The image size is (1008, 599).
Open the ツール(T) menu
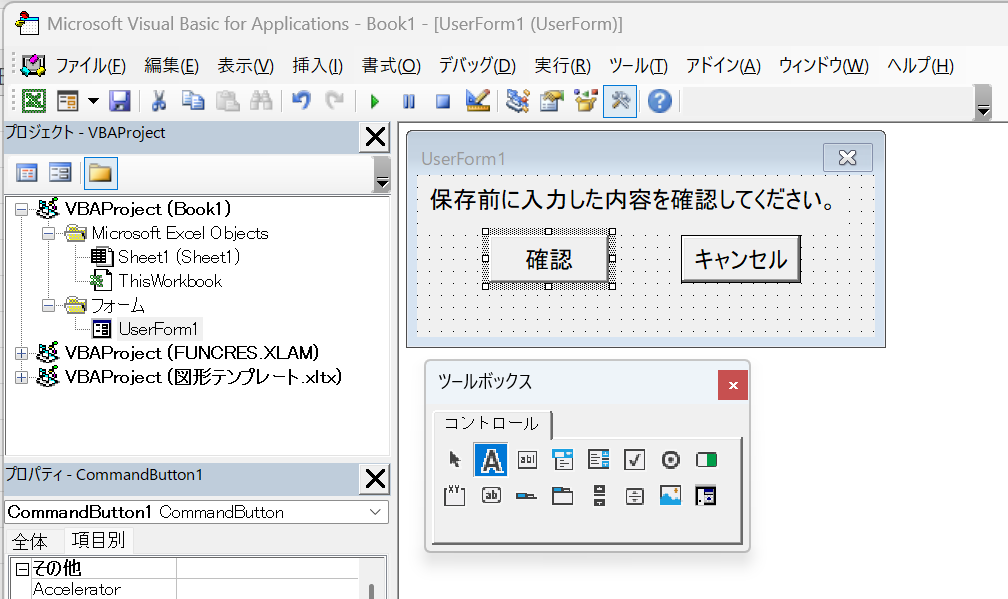click(638, 66)
